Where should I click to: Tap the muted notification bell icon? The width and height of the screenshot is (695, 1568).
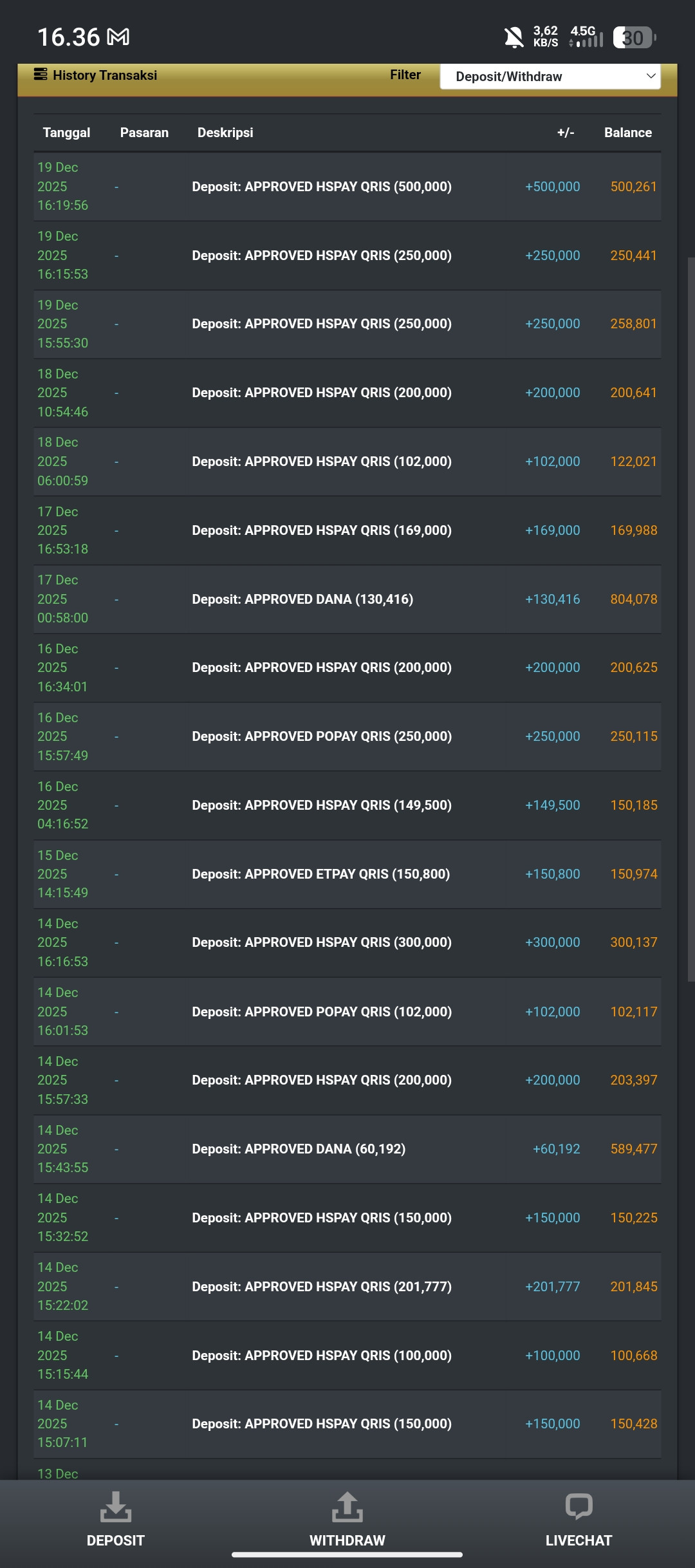[x=514, y=37]
